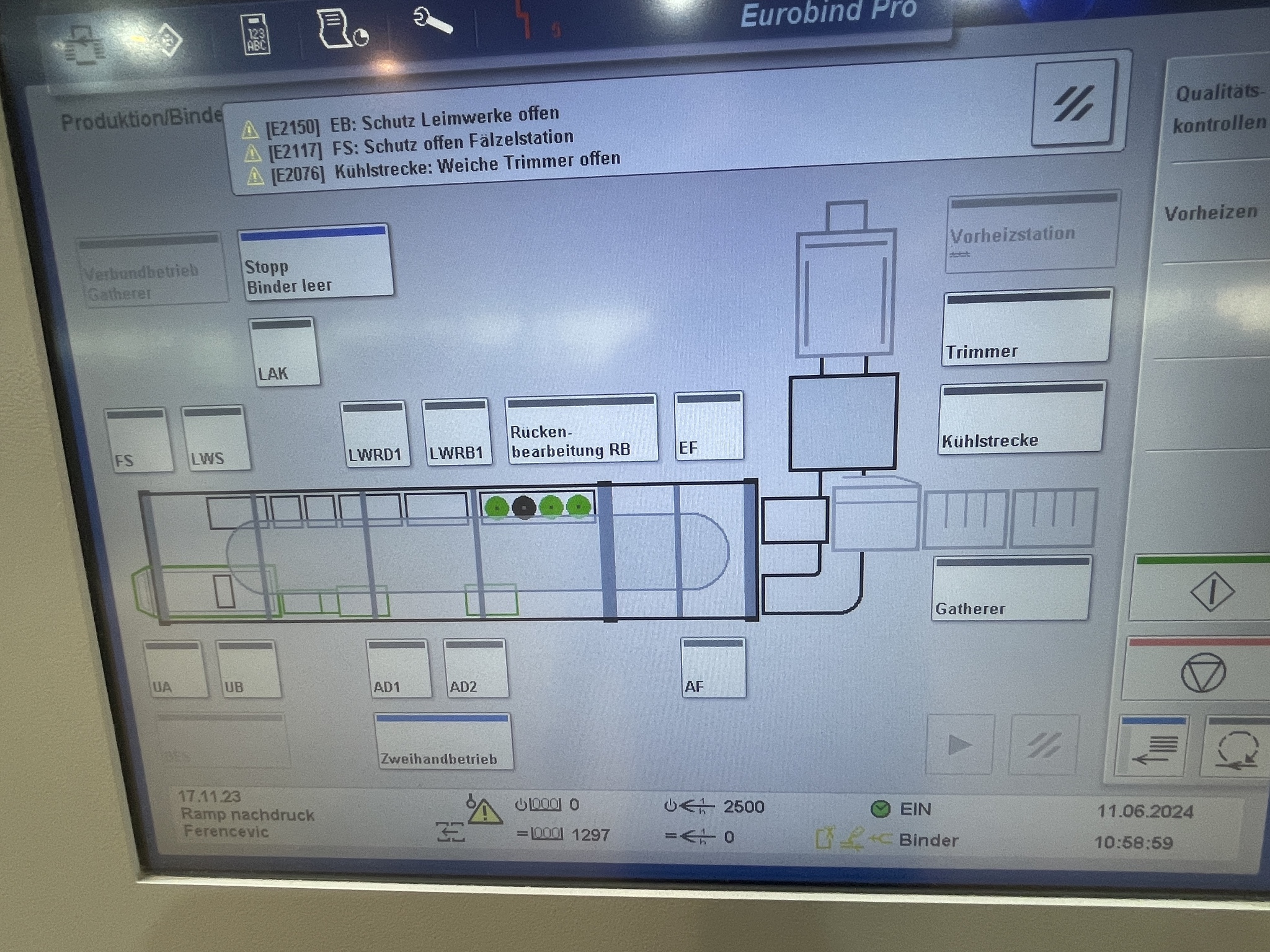Image resolution: width=1270 pixels, height=952 pixels.
Task: Click the circular cycle arrow icon button
Action: [1235, 747]
